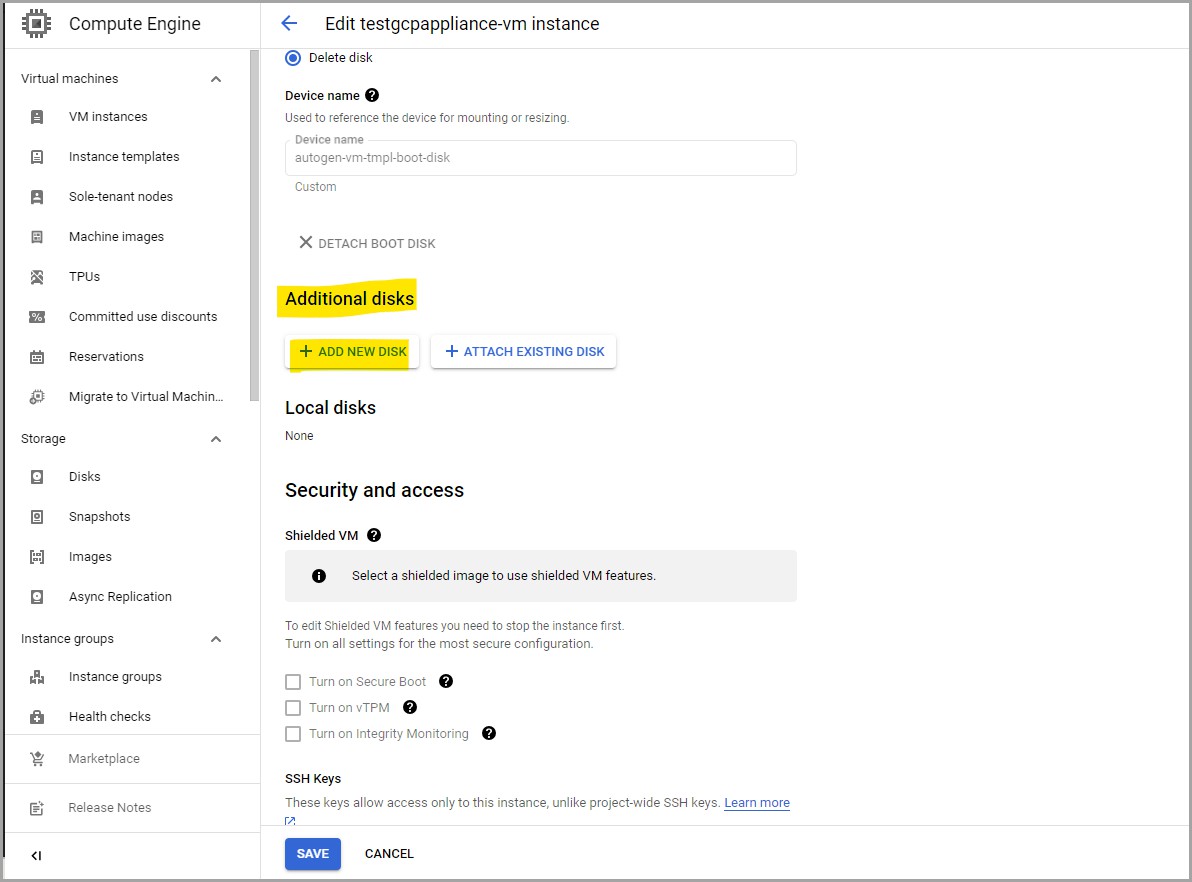Click the Images icon in Storage

(36, 557)
